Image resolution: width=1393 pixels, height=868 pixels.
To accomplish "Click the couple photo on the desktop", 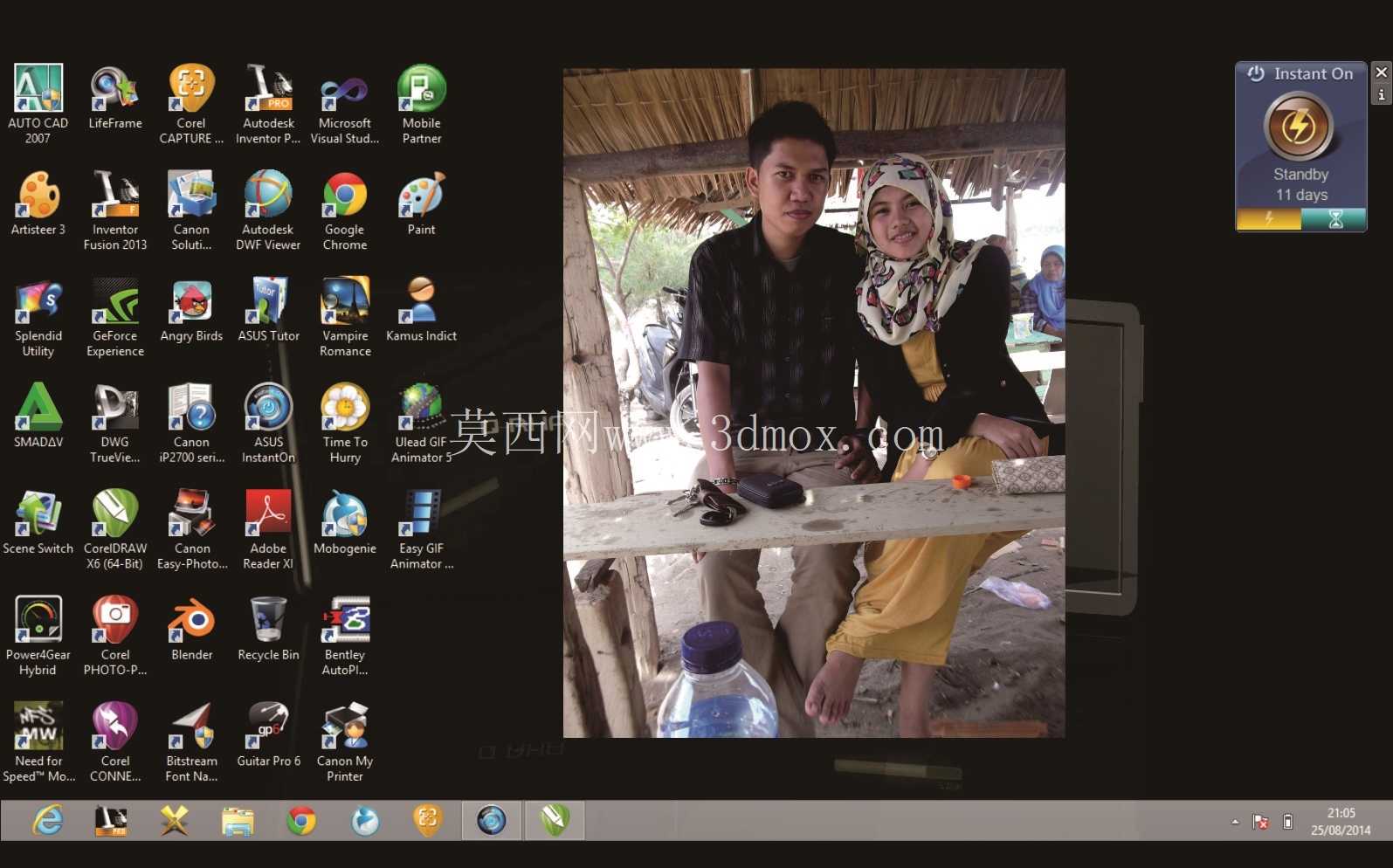I will coord(814,403).
